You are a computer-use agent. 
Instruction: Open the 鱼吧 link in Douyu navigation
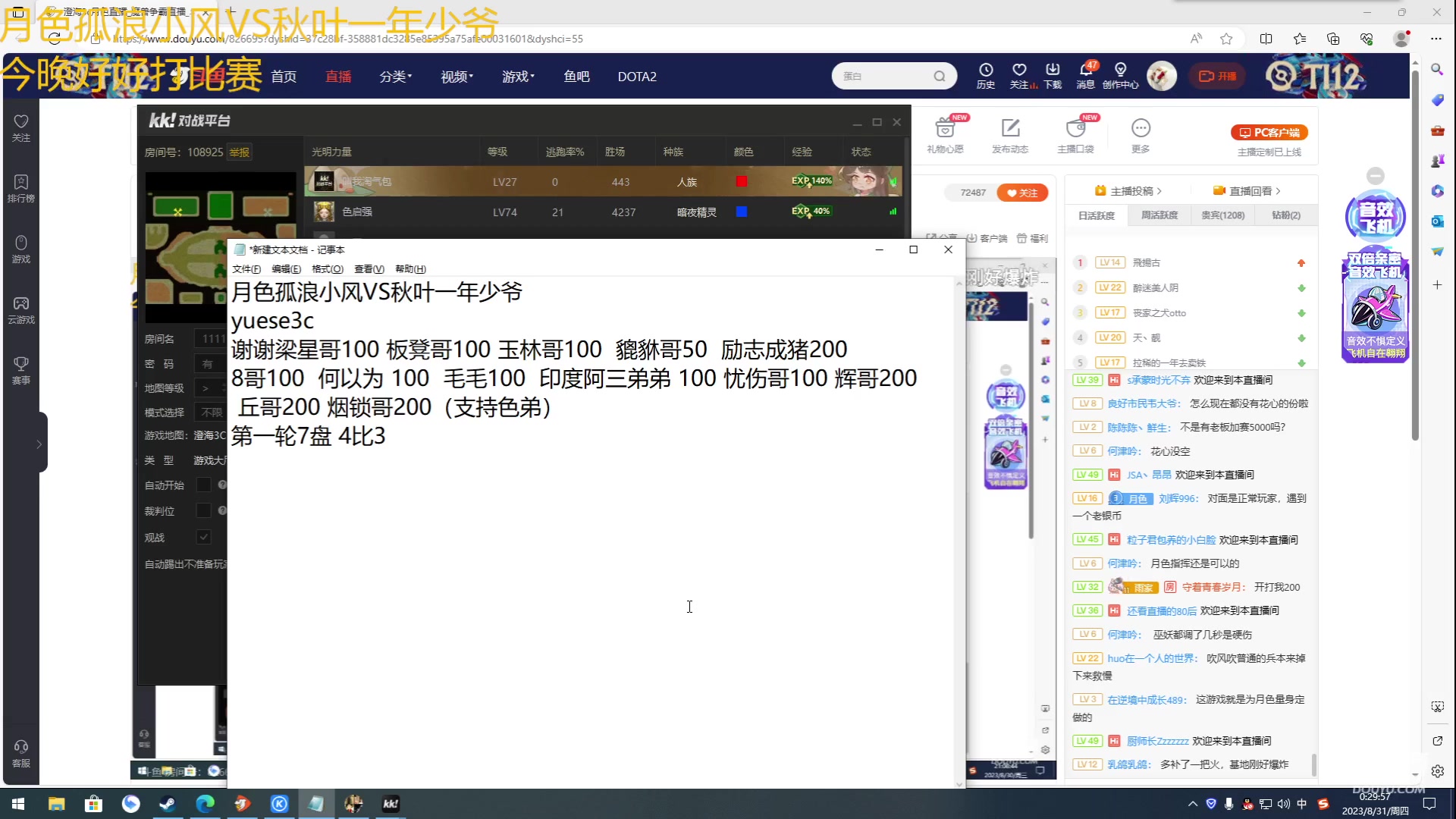(x=576, y=77)
